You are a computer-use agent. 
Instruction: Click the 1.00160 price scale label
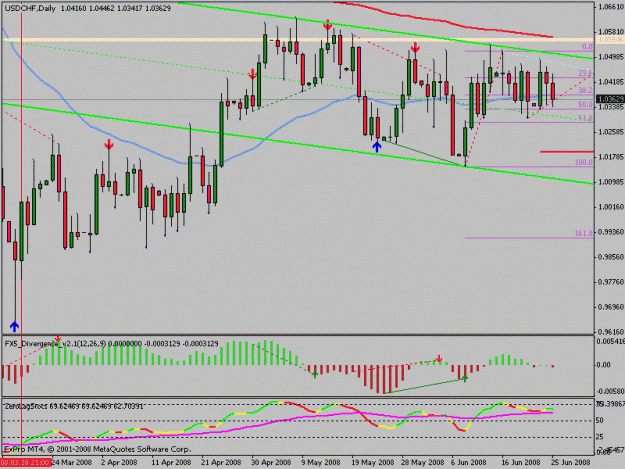pos(611,207)
